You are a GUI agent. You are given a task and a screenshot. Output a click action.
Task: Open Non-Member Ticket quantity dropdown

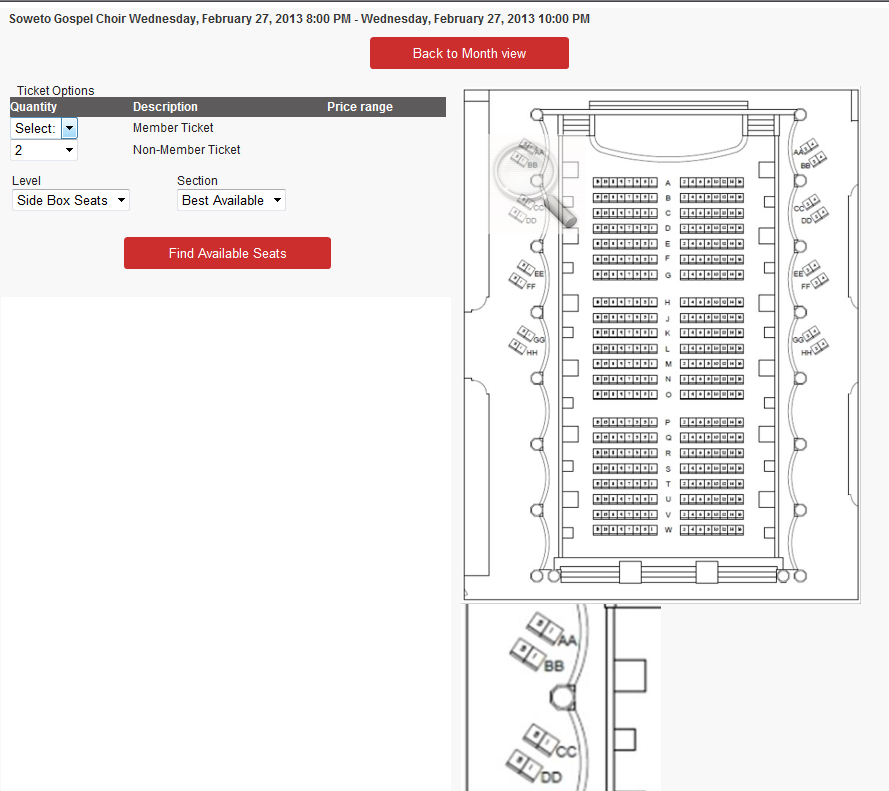click(x=44, y=150)
